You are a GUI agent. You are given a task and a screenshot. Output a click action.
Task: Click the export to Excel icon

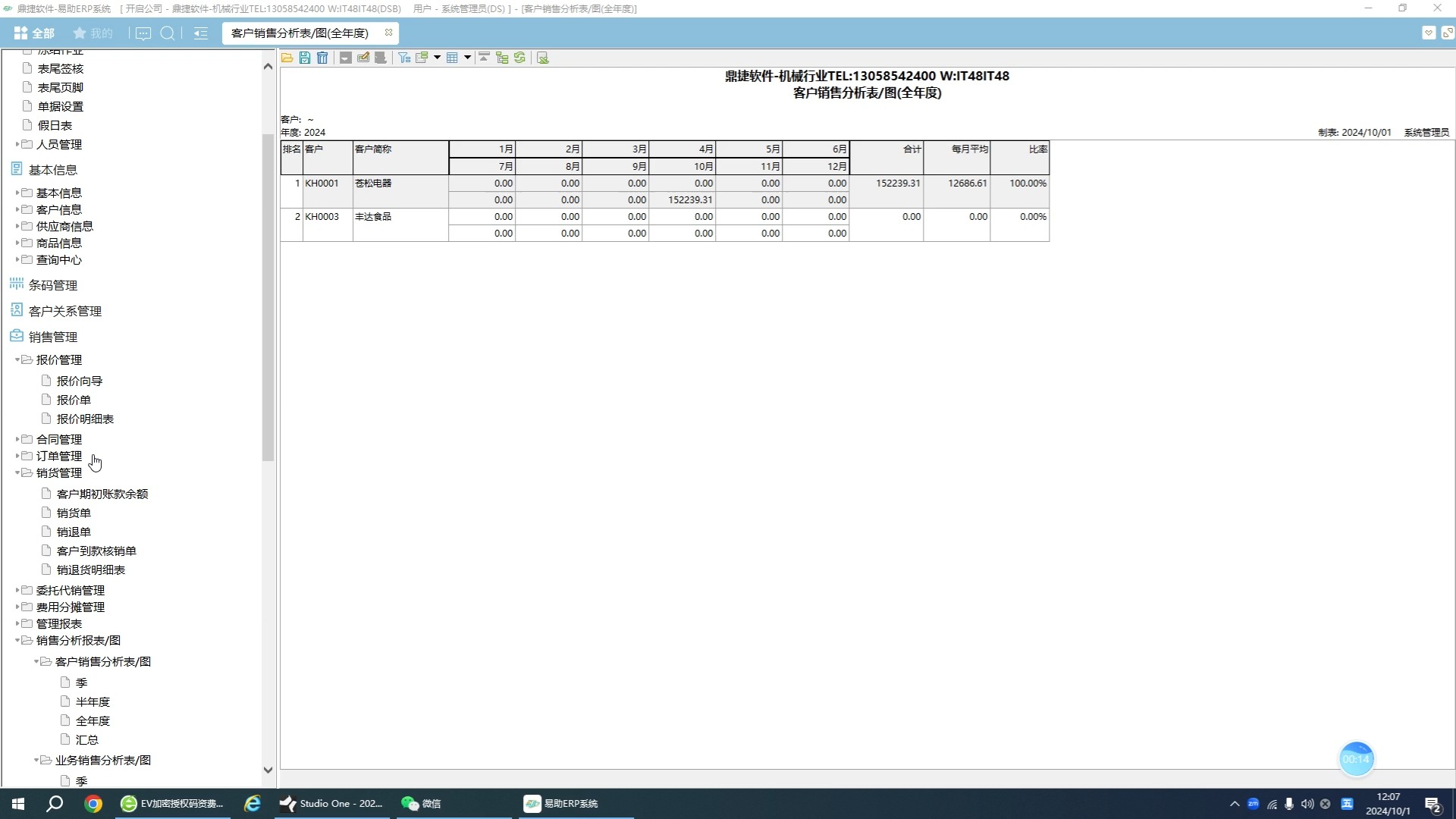pyautogui.click(x=543, y=58)
